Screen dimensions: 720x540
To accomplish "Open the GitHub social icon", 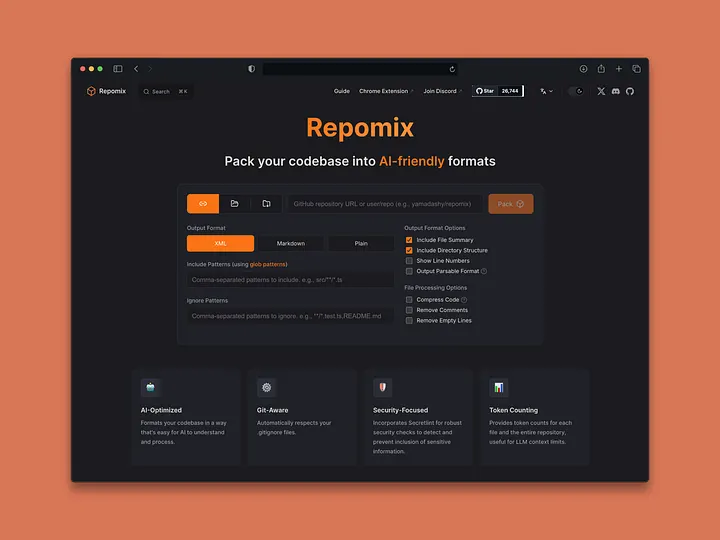I will tap(630, 91).
